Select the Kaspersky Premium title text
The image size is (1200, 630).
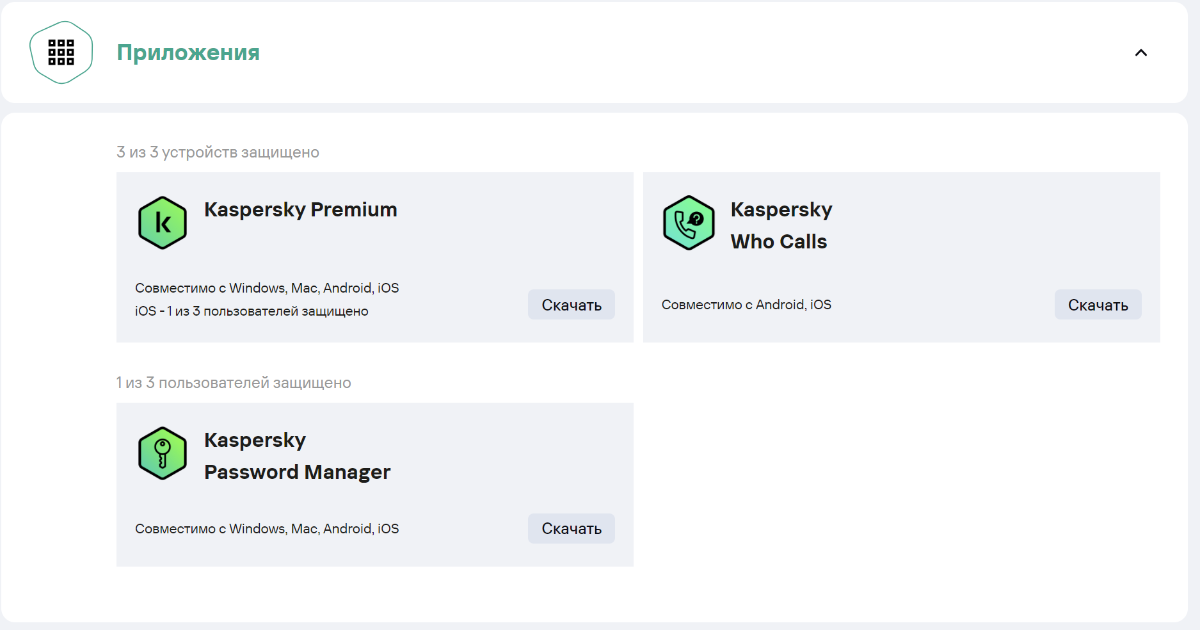(300, 210)
